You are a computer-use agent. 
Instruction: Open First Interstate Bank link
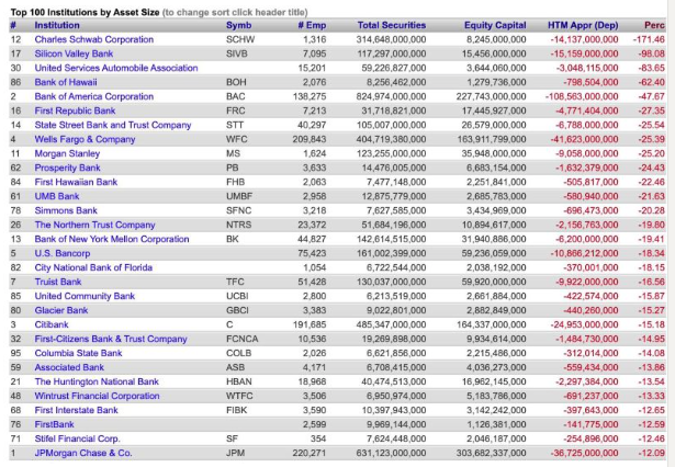[76, 410]
